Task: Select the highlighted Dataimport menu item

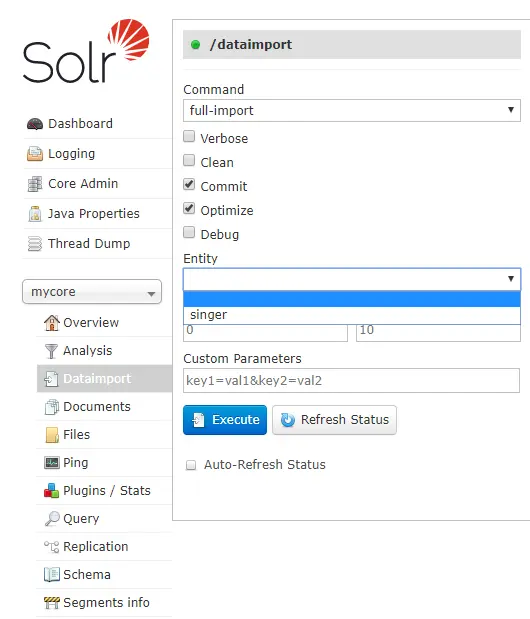Action: (105, 379)
